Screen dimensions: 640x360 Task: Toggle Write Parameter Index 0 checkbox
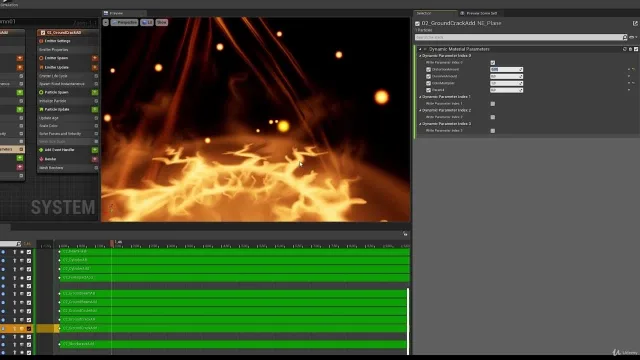click(493, 63)
